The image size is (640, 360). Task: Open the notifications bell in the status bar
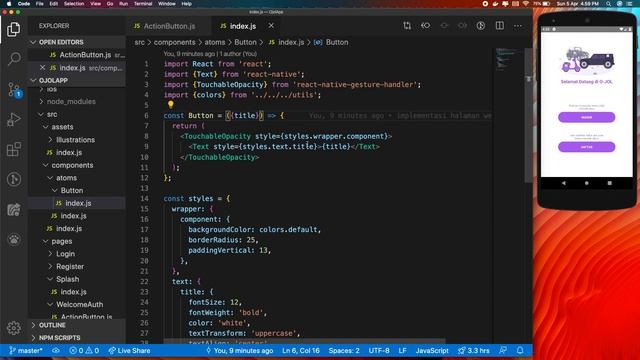(520, 351)
